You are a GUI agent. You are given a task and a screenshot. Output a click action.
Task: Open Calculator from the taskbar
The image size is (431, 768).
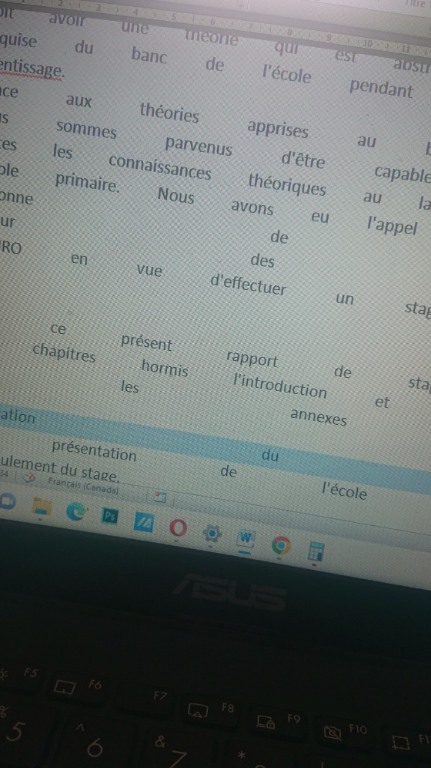(316, 552)
